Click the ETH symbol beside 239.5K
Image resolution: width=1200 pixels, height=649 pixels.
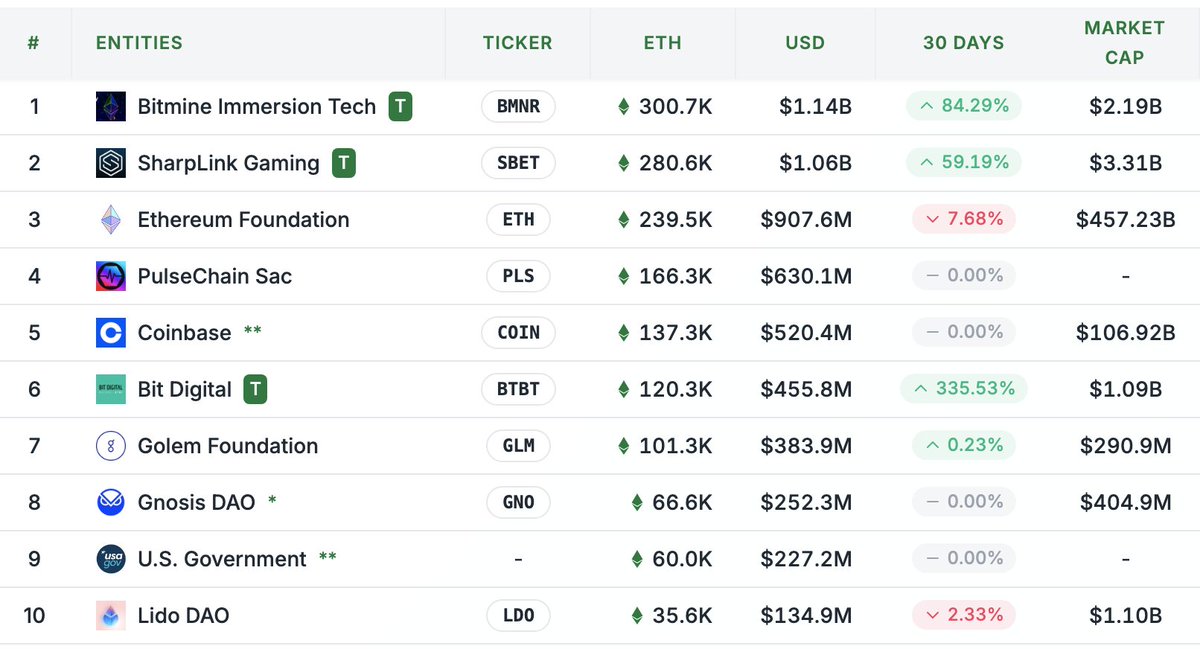click(624, 220)
